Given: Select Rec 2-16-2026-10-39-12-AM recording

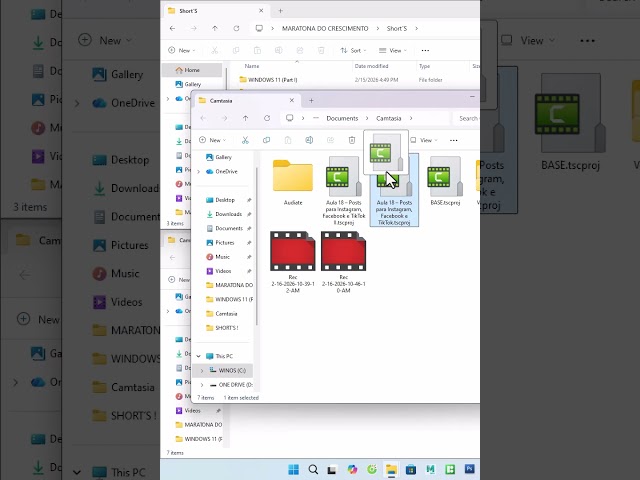Looking at the screenshot, I should tap(293, 262).
